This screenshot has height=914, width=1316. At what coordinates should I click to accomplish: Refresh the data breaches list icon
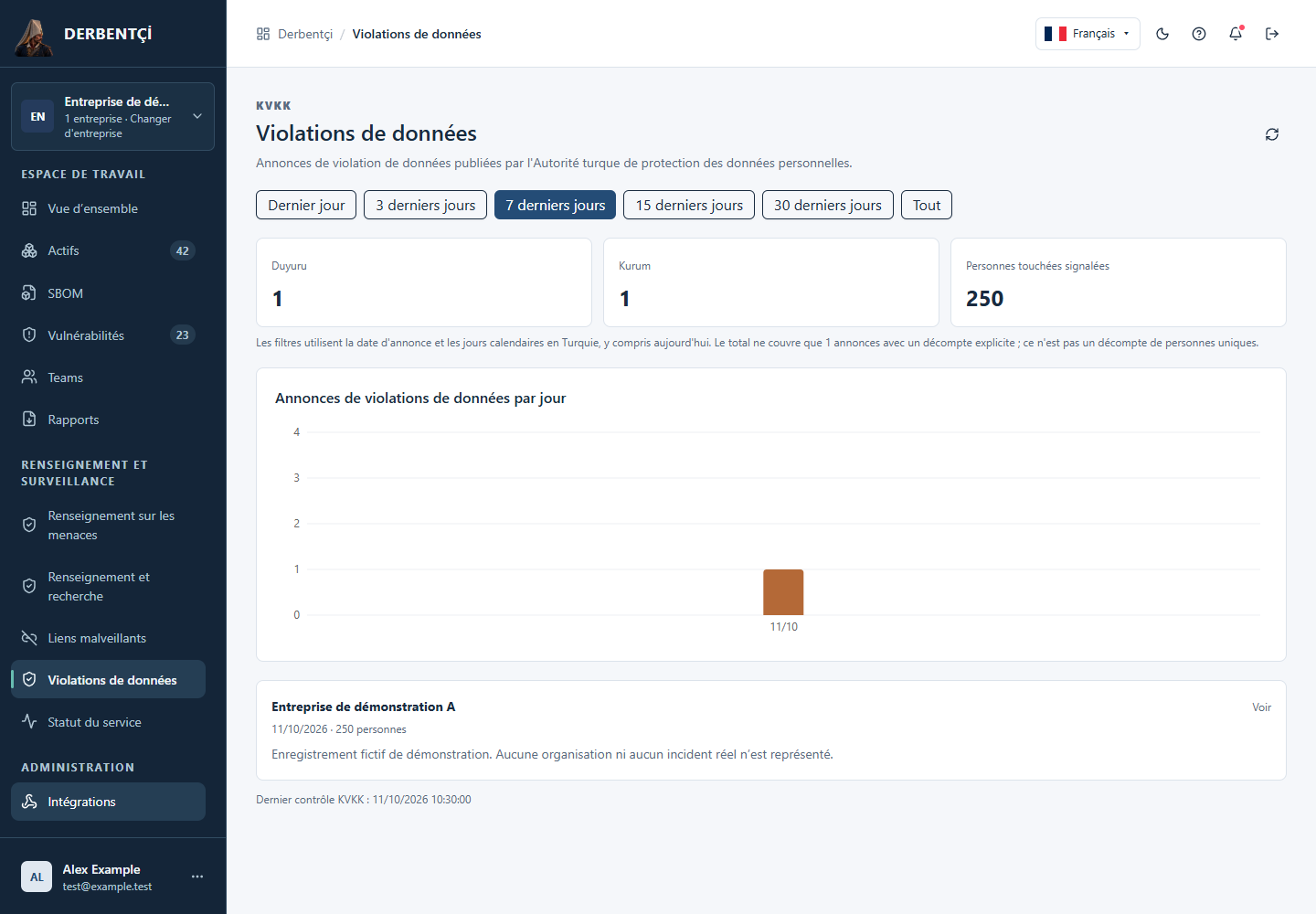tap(1272, 134)
